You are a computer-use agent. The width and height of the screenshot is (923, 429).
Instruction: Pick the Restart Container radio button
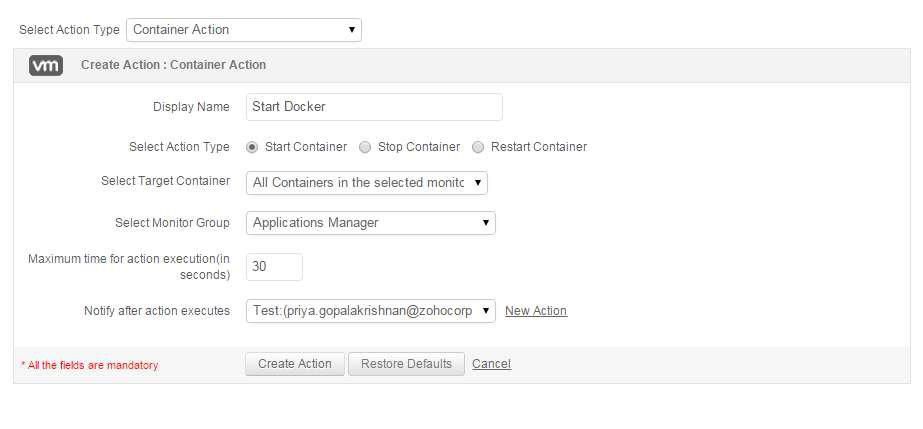point(478,147)
